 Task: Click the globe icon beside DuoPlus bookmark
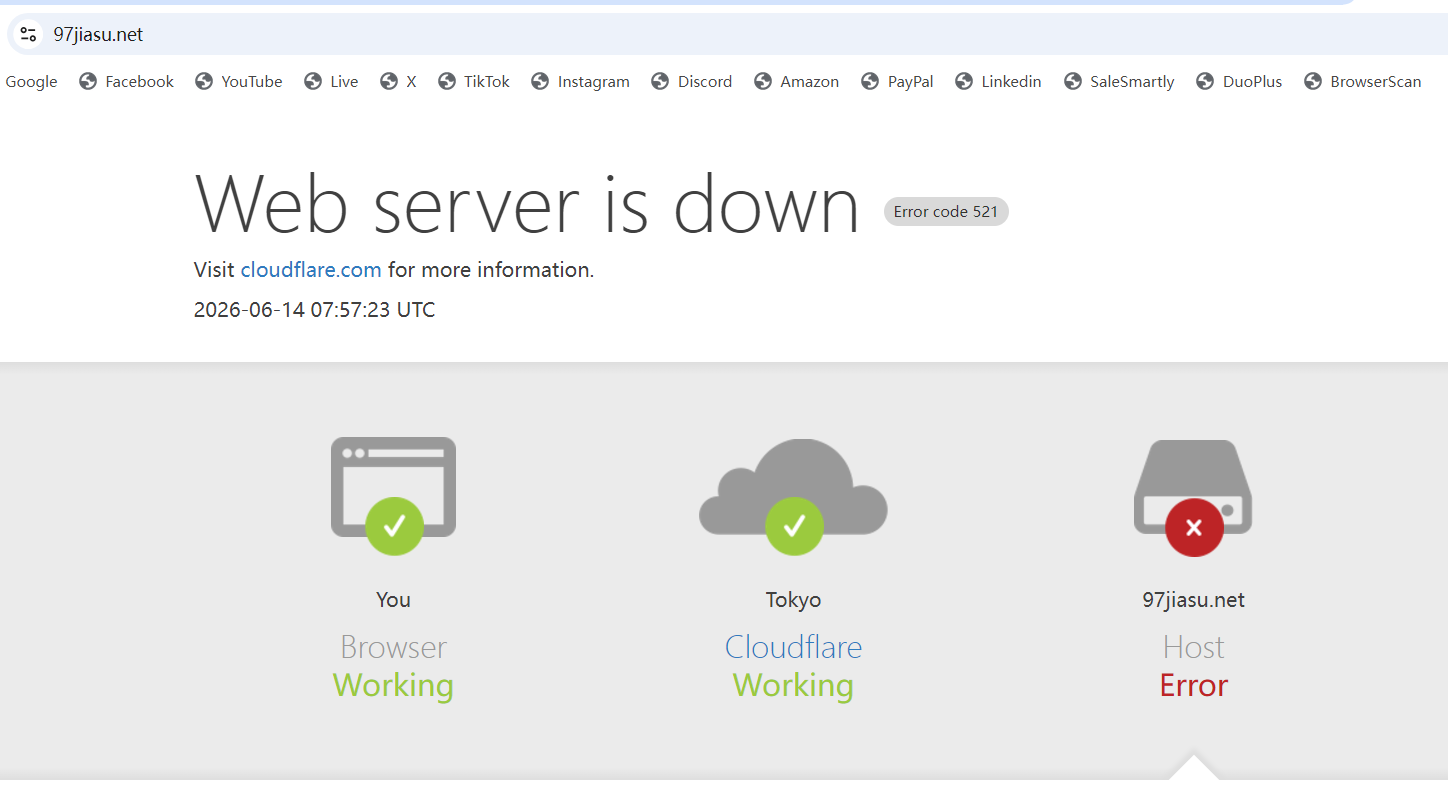click(x=1205, y=82)
